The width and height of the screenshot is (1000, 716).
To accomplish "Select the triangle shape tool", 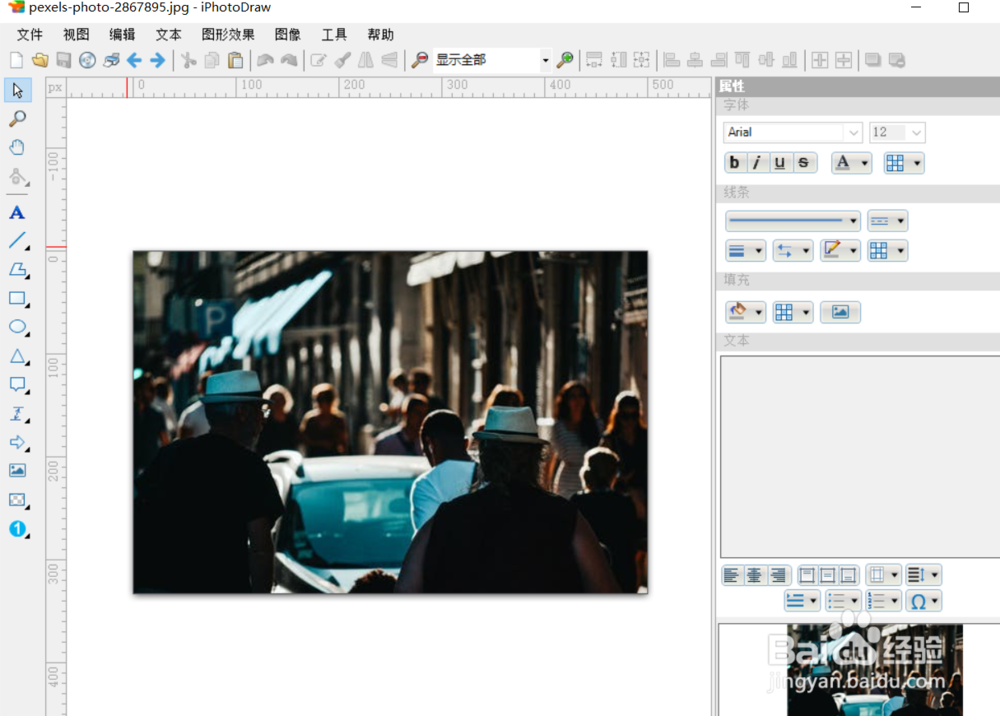I will 17,356.
